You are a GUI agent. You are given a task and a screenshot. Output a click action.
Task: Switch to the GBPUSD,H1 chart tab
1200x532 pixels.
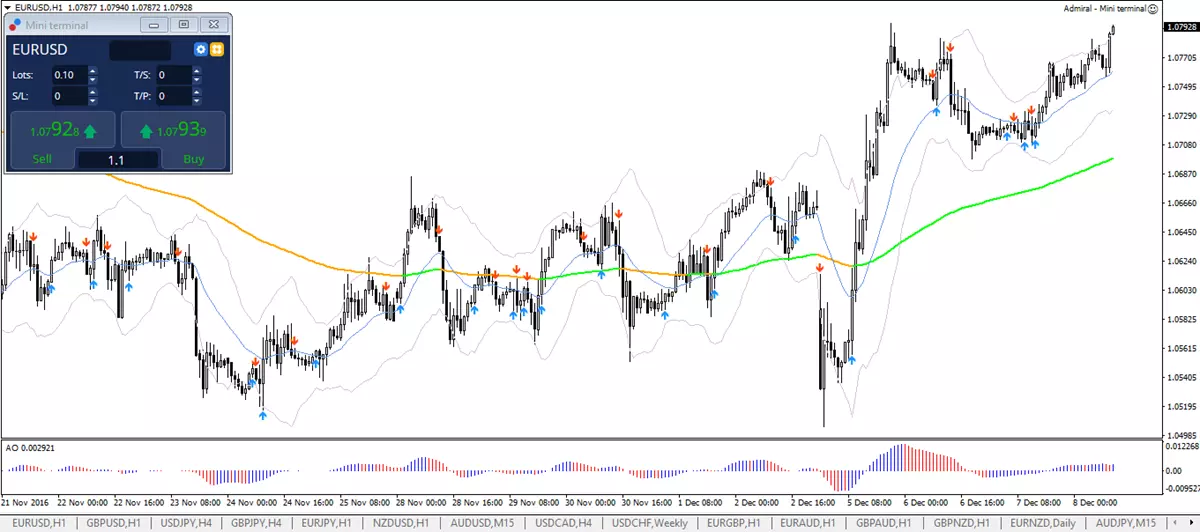coord(112,523)
